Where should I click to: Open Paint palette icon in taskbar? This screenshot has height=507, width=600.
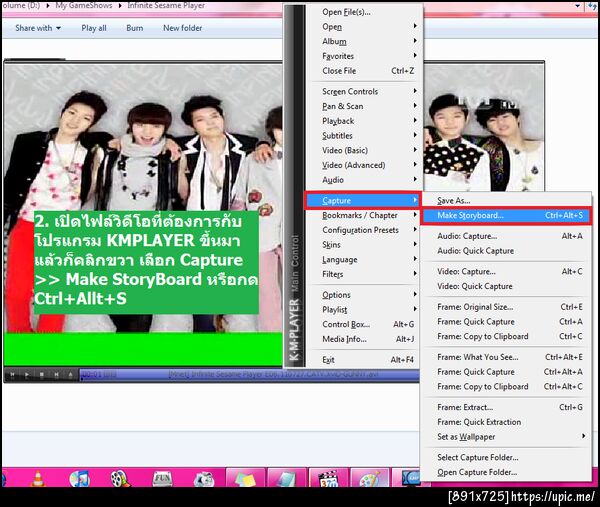(x=370, y=478)
